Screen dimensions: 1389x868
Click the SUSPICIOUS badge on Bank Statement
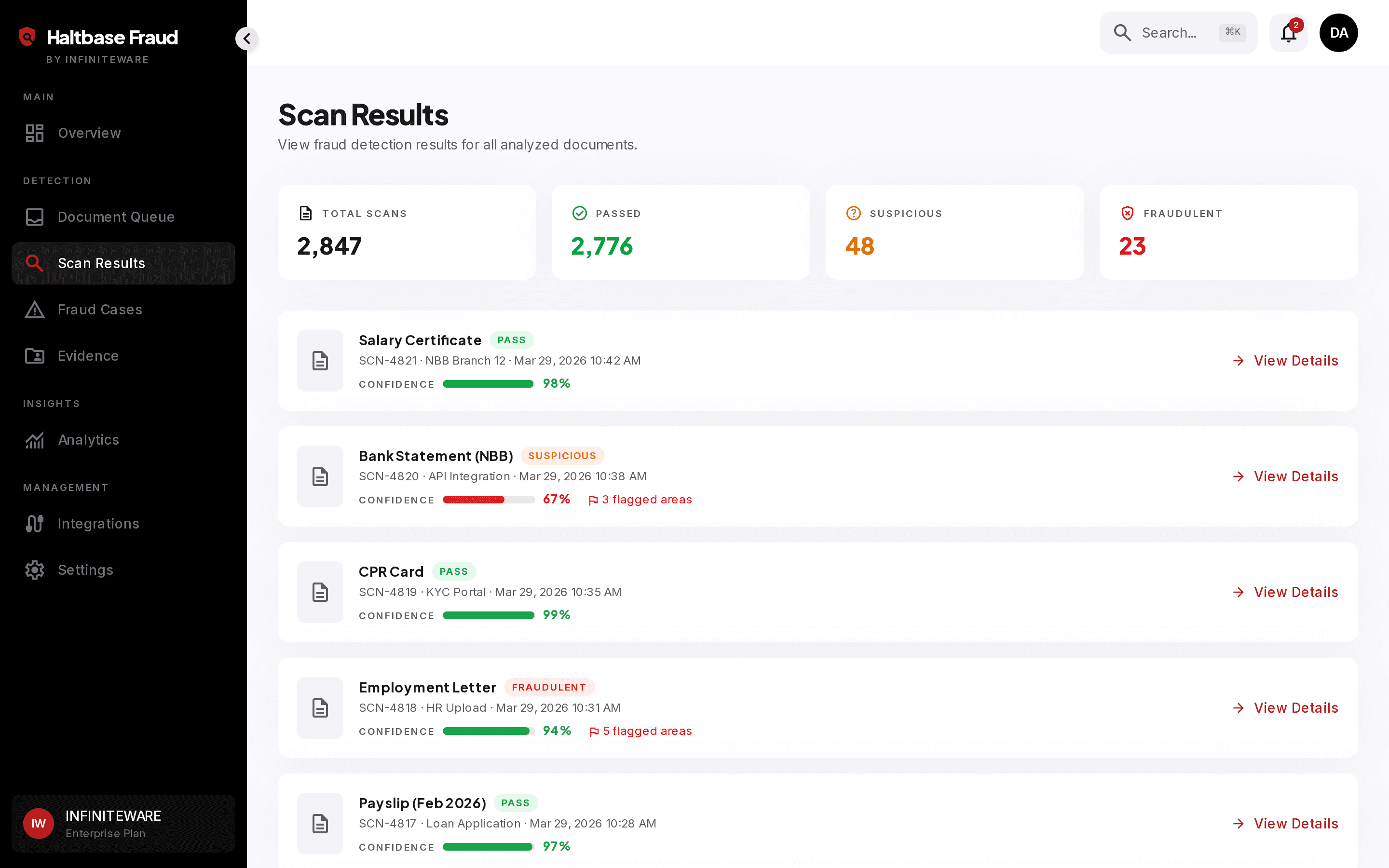point(562,456)
